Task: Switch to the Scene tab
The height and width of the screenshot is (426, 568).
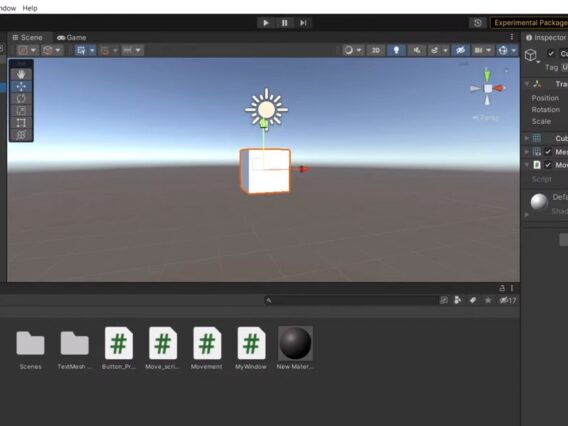Action: pos(28,37)
